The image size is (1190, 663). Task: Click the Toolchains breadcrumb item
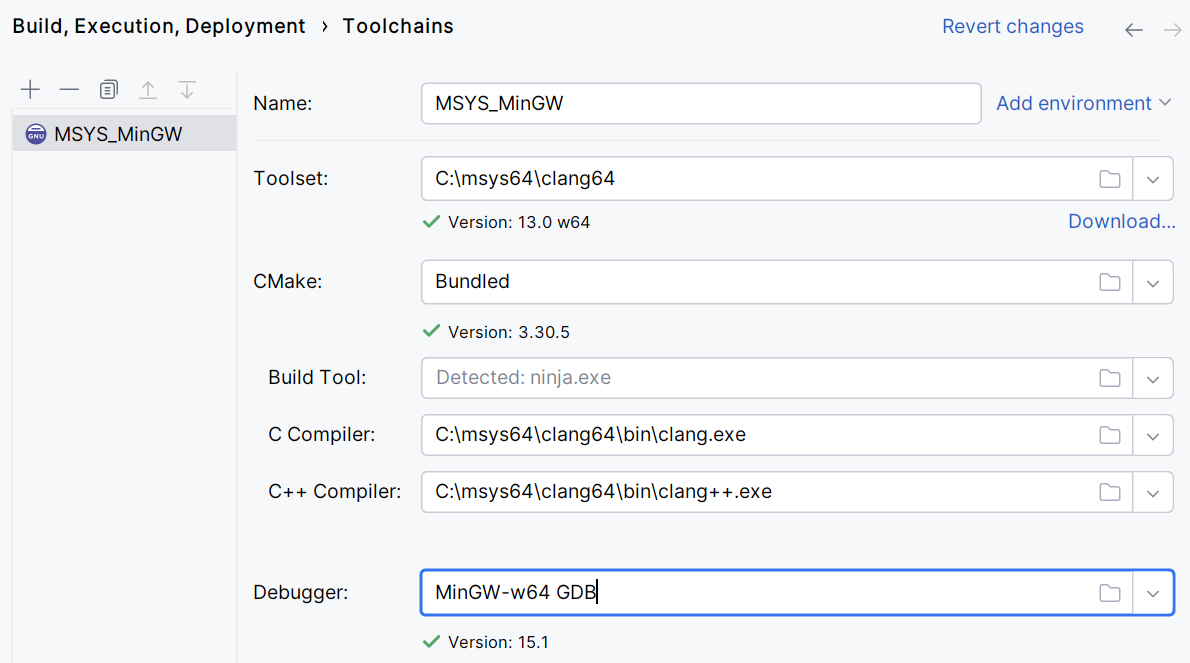point(398,26)
